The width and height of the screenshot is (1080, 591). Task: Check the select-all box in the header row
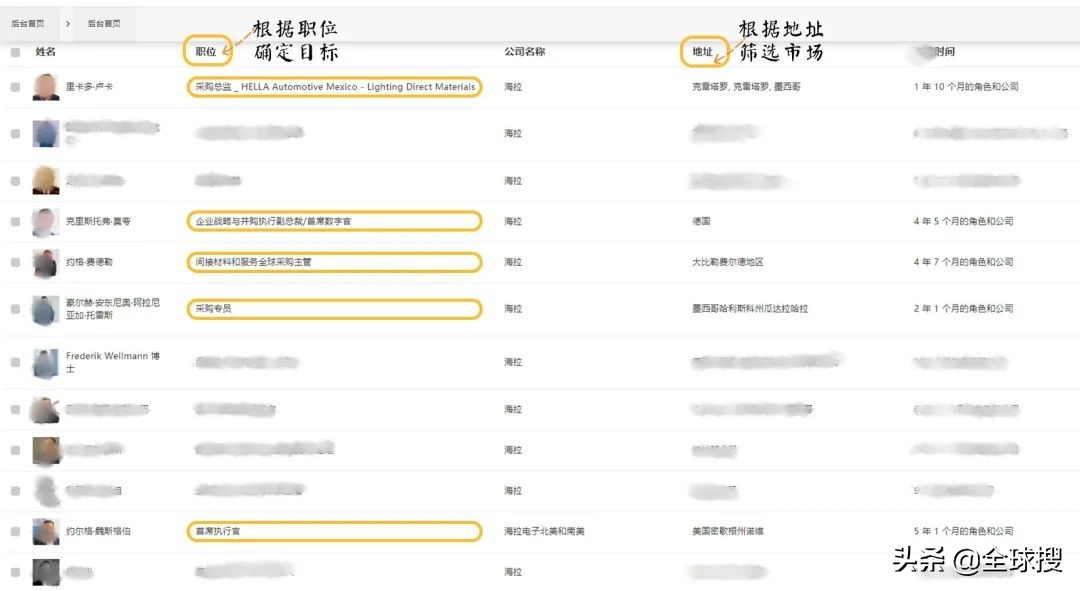16,50
